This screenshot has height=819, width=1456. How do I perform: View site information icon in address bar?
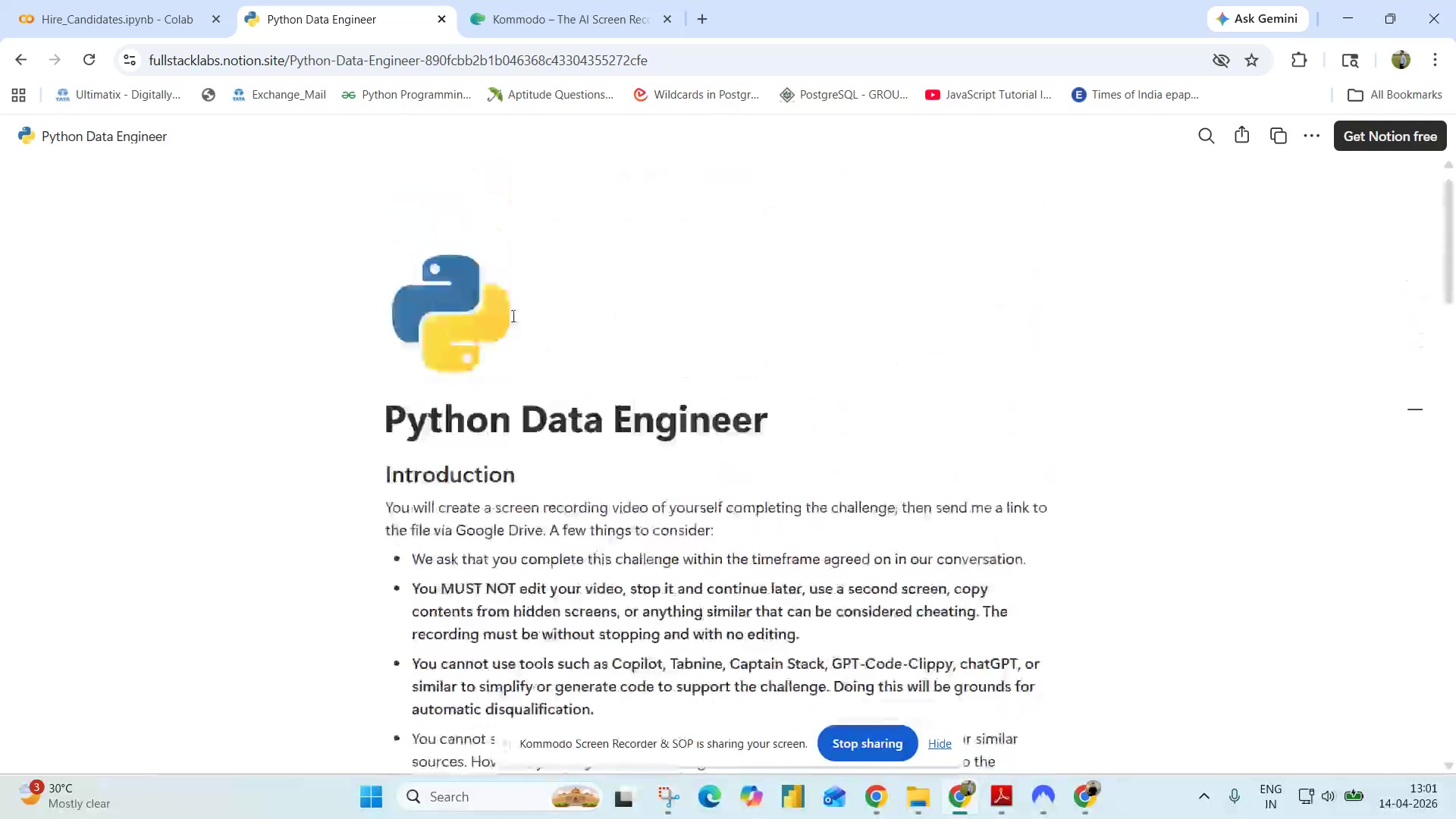(130, 60)
